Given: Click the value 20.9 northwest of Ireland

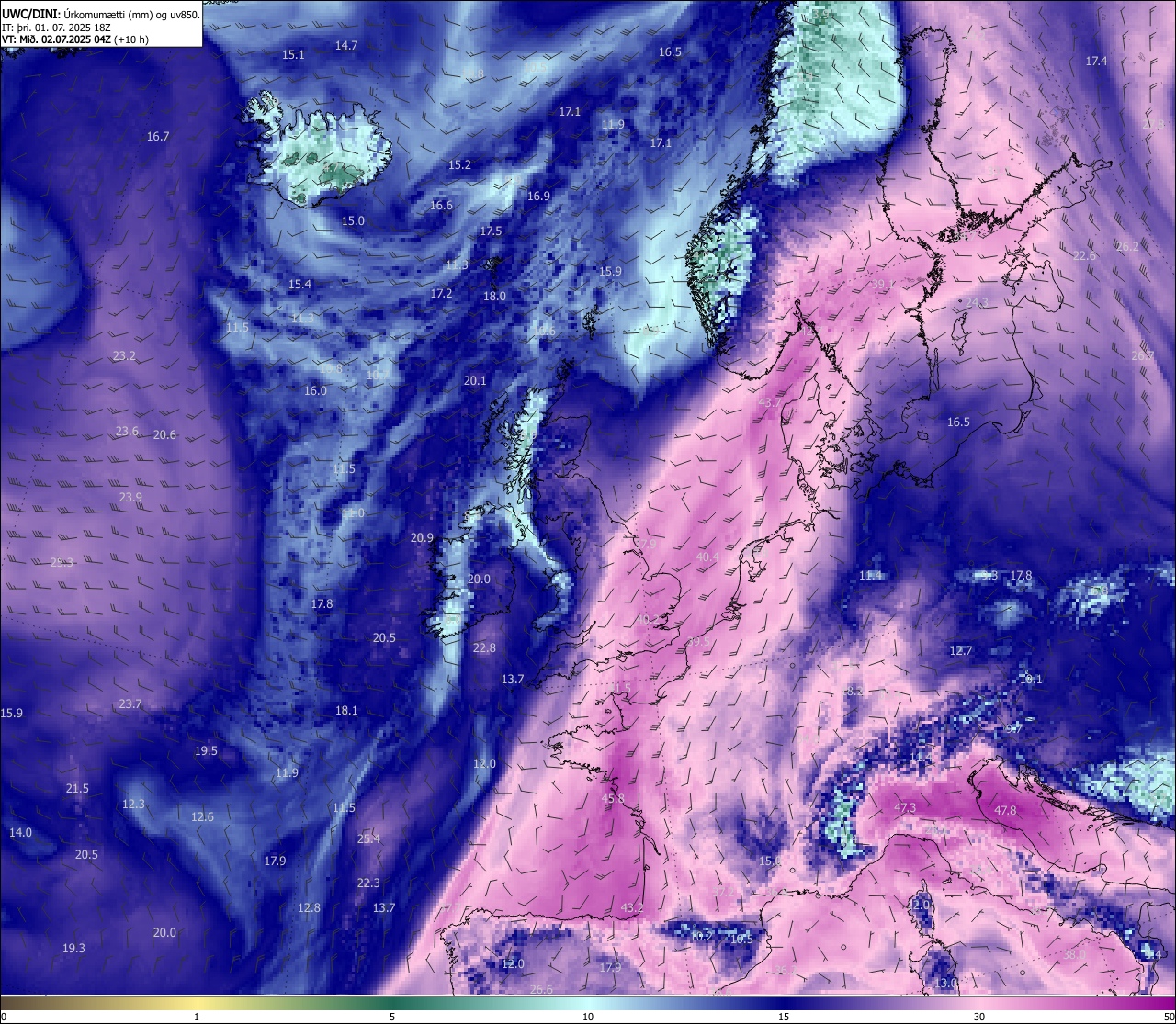Looking at the screenshot, I should click(422, 538).
